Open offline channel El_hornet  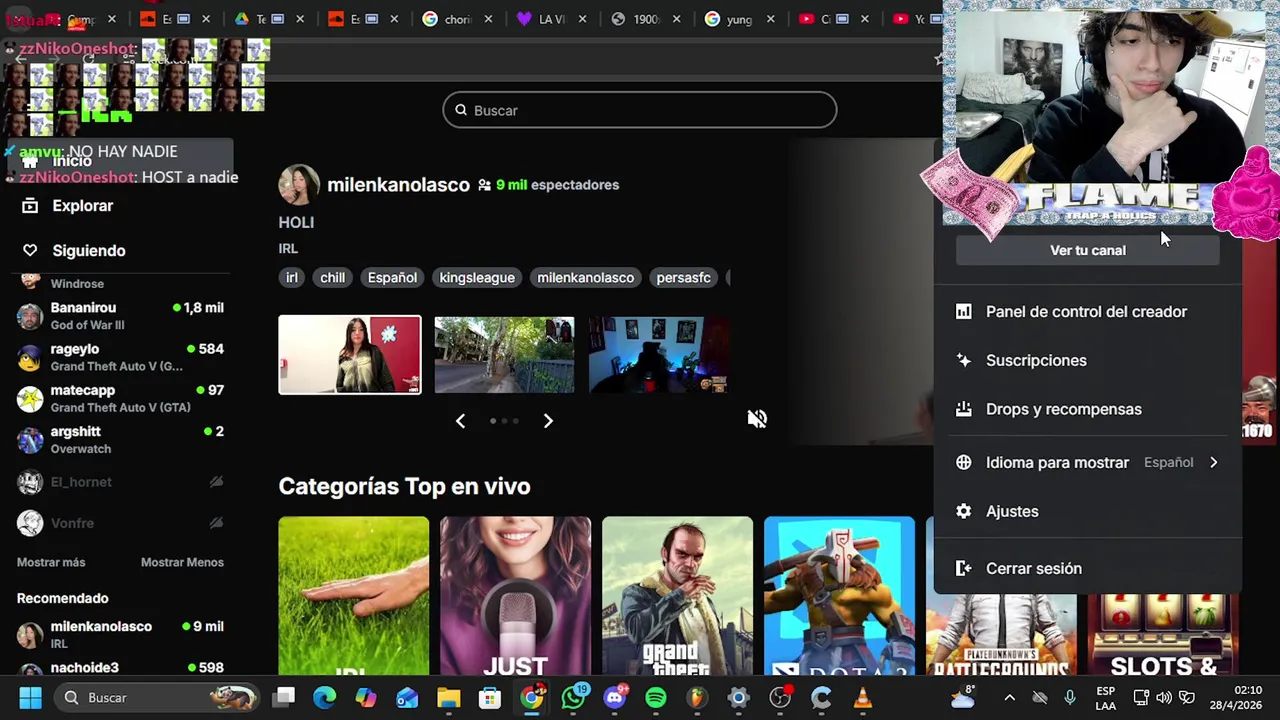[x=120, y=482]
